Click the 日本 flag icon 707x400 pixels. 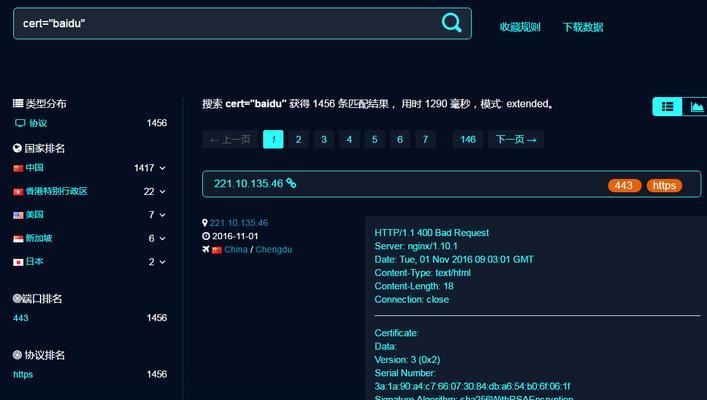point(18,262)
